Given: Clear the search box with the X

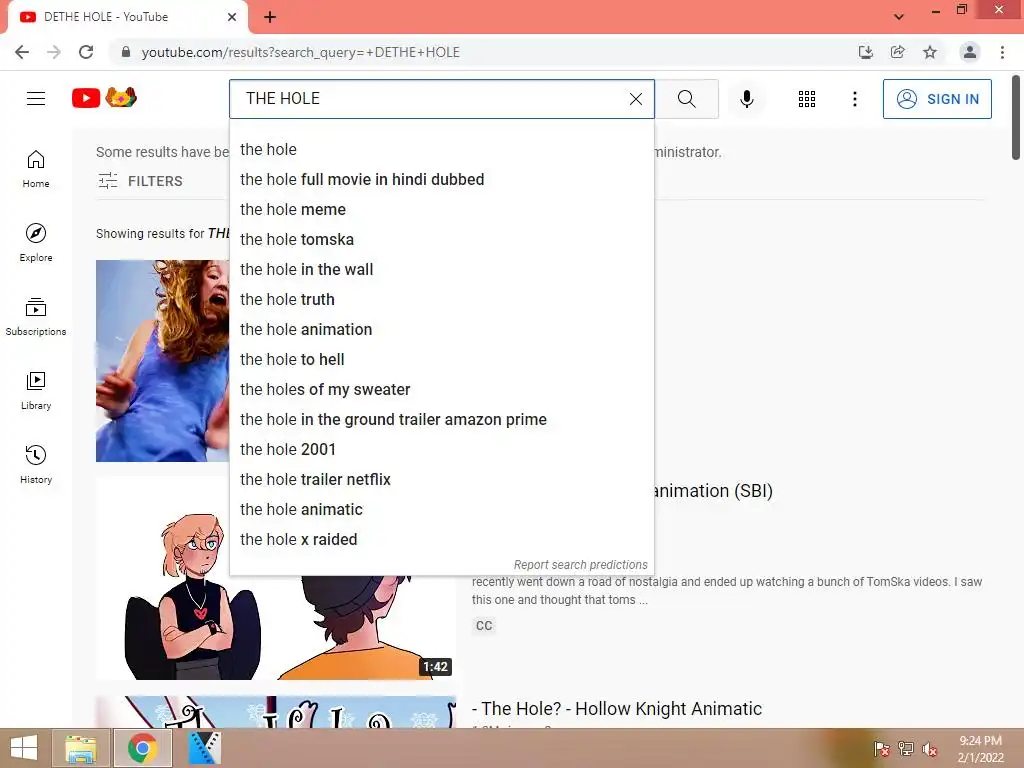Looking at the screenshot, I should tap(635, 99).
